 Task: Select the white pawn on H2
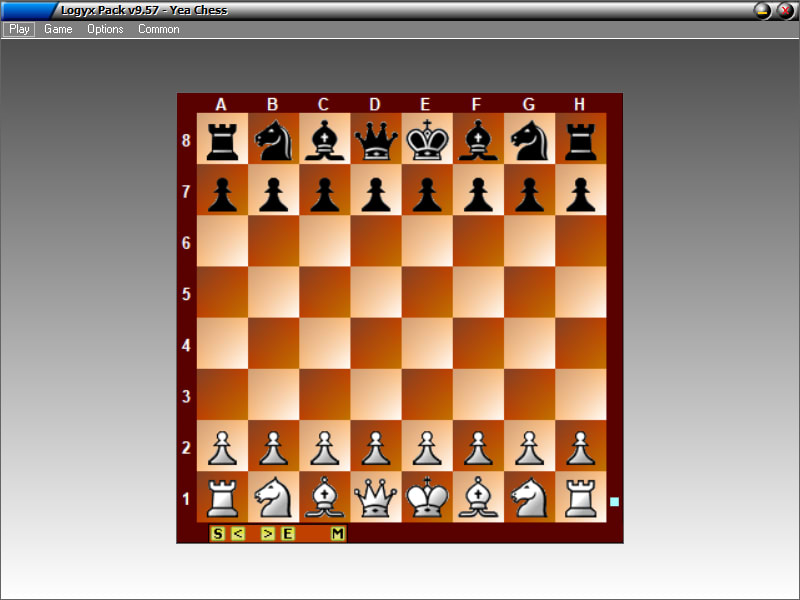581,446
